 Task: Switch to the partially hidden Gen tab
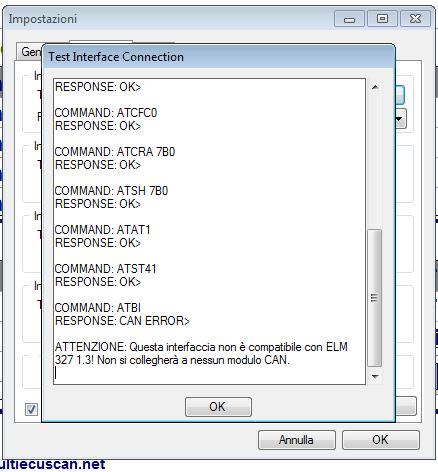(x=29, y=52)
